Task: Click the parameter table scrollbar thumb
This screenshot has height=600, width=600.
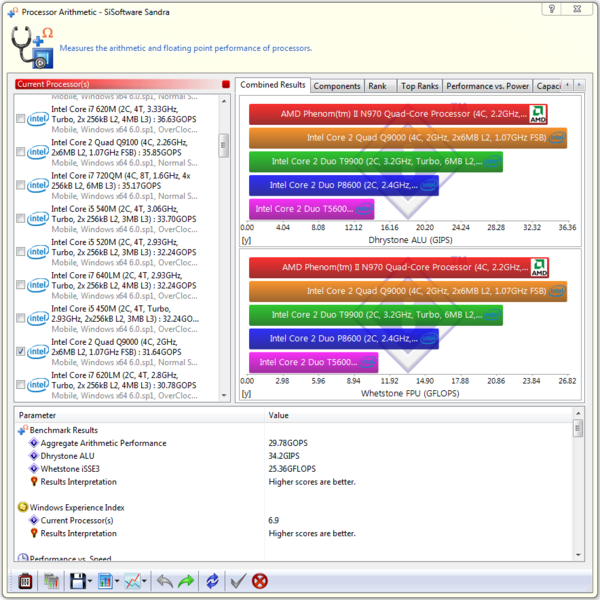Action: point(578,429)
